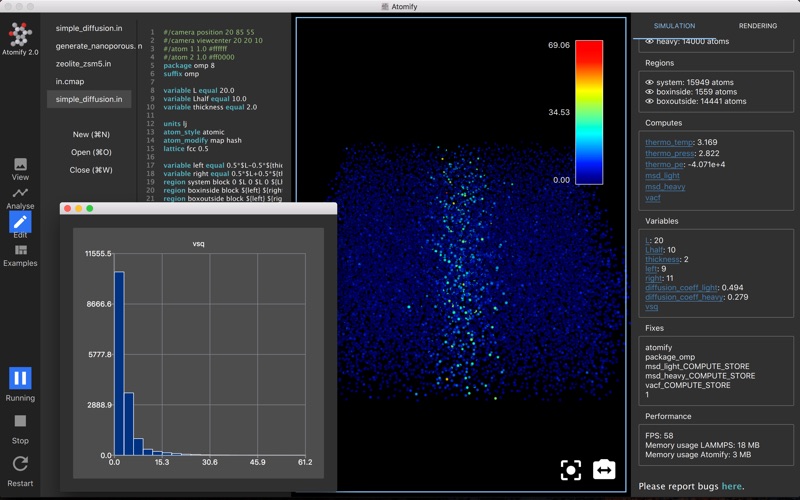The image size is (800, 500).
Task: Click the Atomify 2.0 logo
Action: point(20,35)
